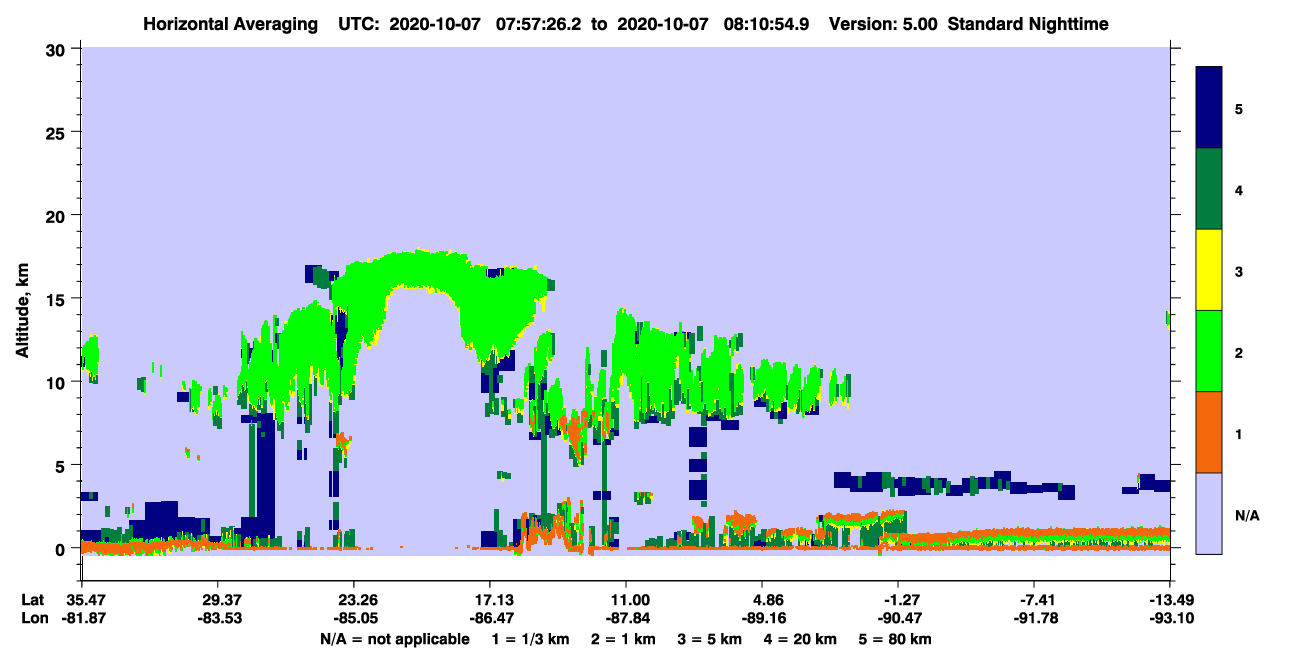Click the lavender N/A colorbar segment

1209,513
